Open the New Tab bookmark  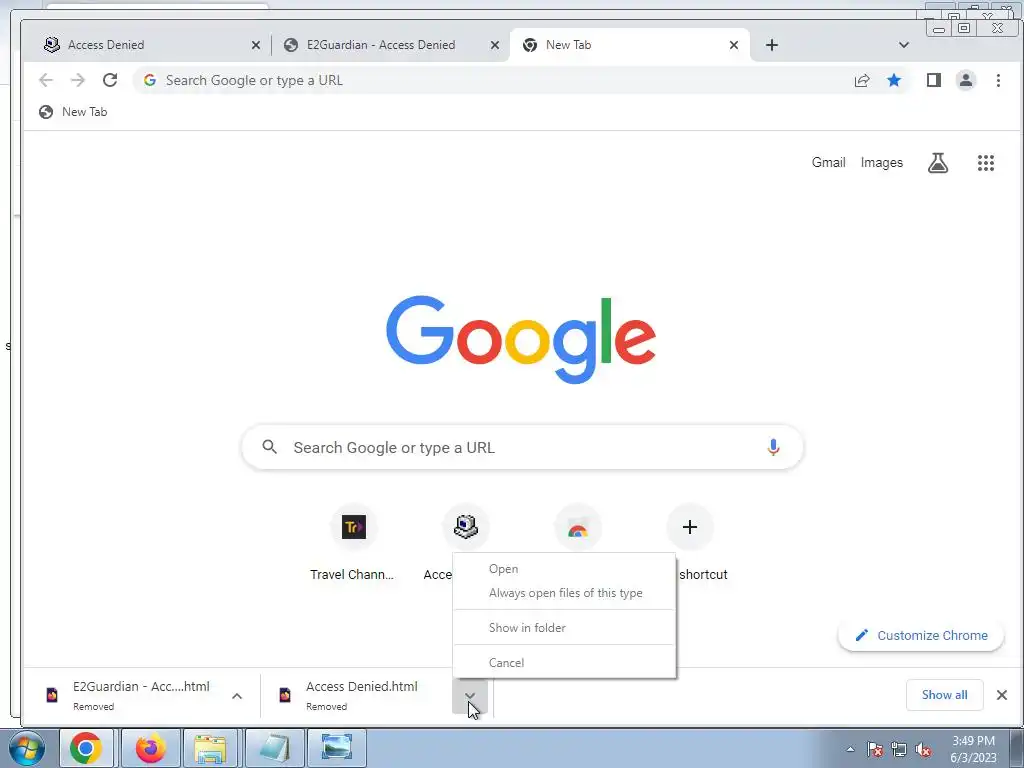point(72,112)
